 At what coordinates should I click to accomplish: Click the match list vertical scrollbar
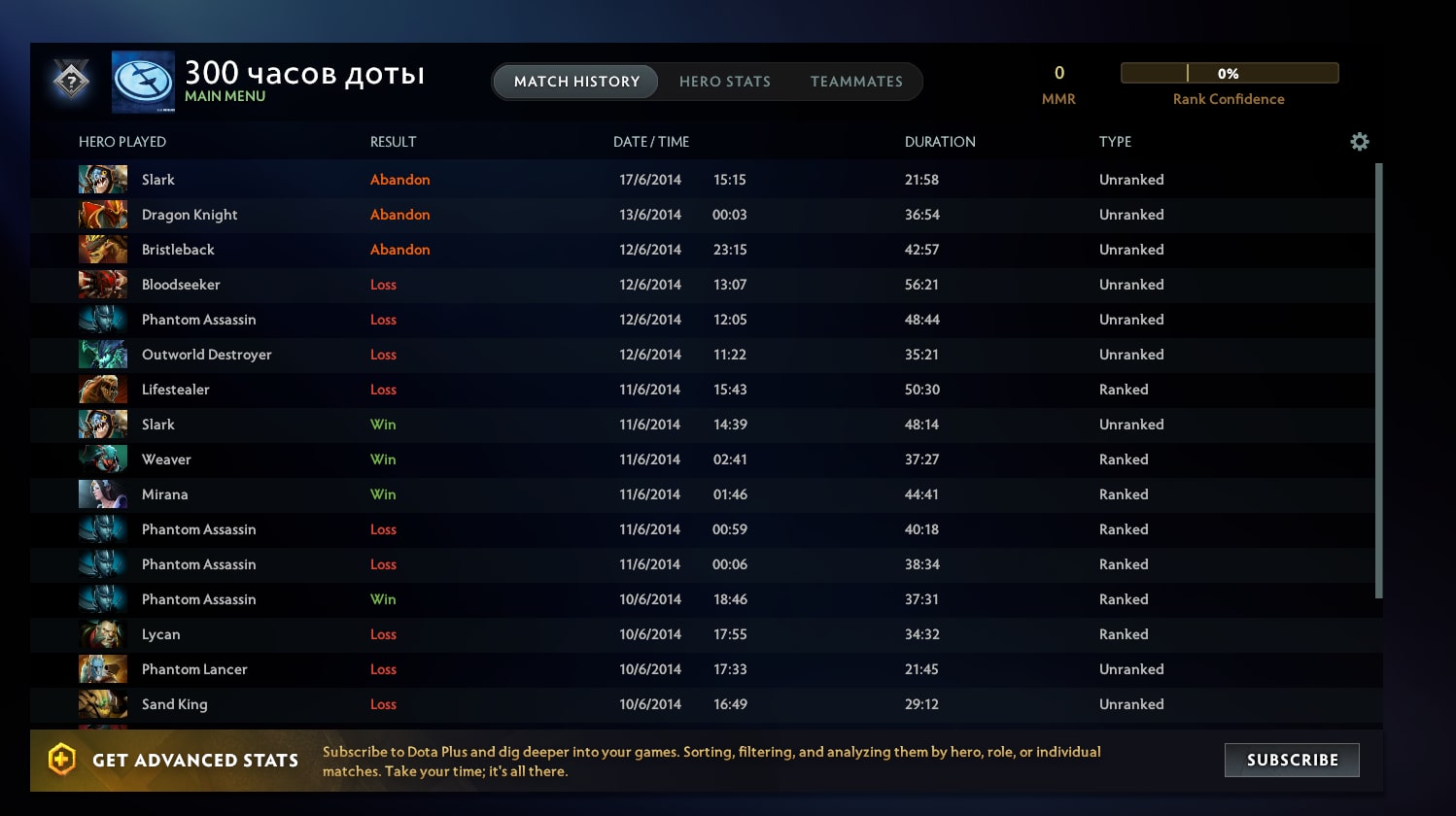tap(1379, 381)
